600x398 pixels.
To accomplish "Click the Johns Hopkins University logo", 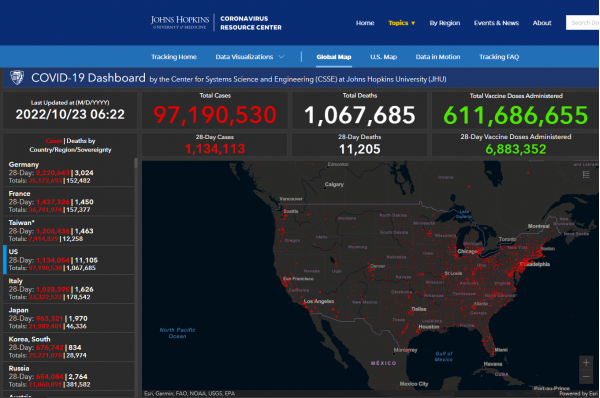I will [x=180, y=22].
